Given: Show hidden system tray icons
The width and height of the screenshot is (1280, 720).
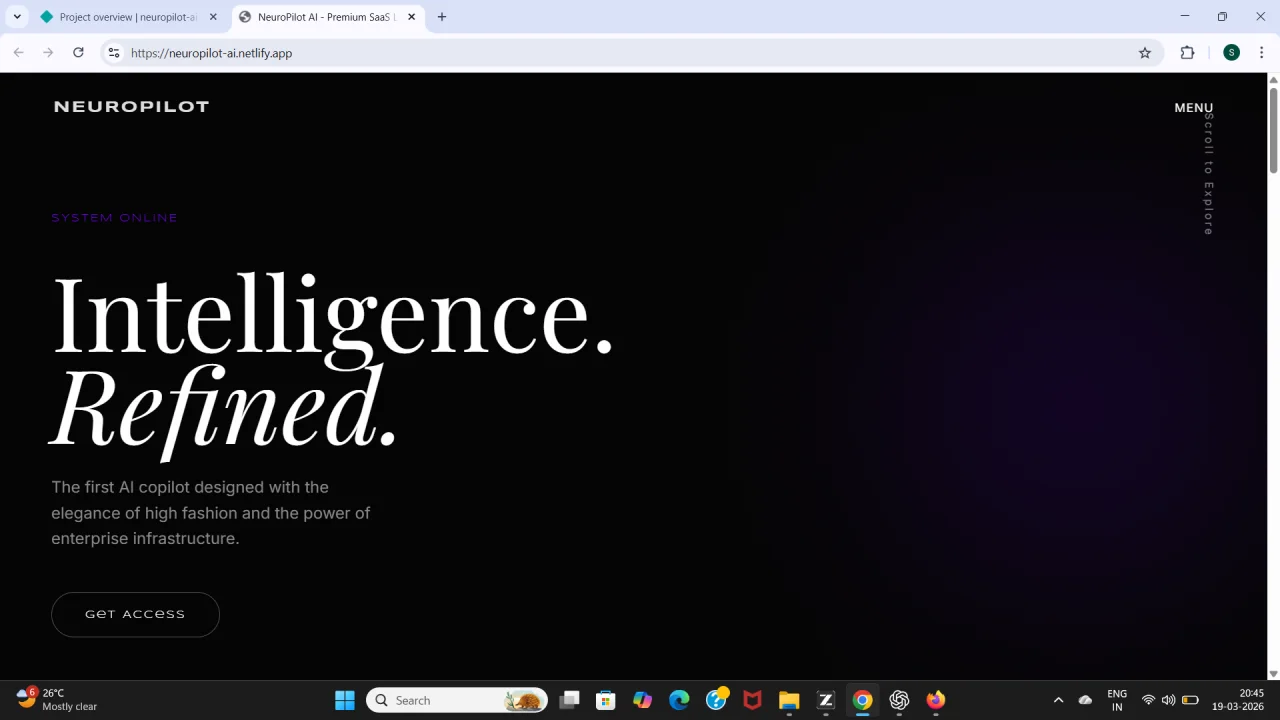Looking at the screenshot, I should point(1058,700).
